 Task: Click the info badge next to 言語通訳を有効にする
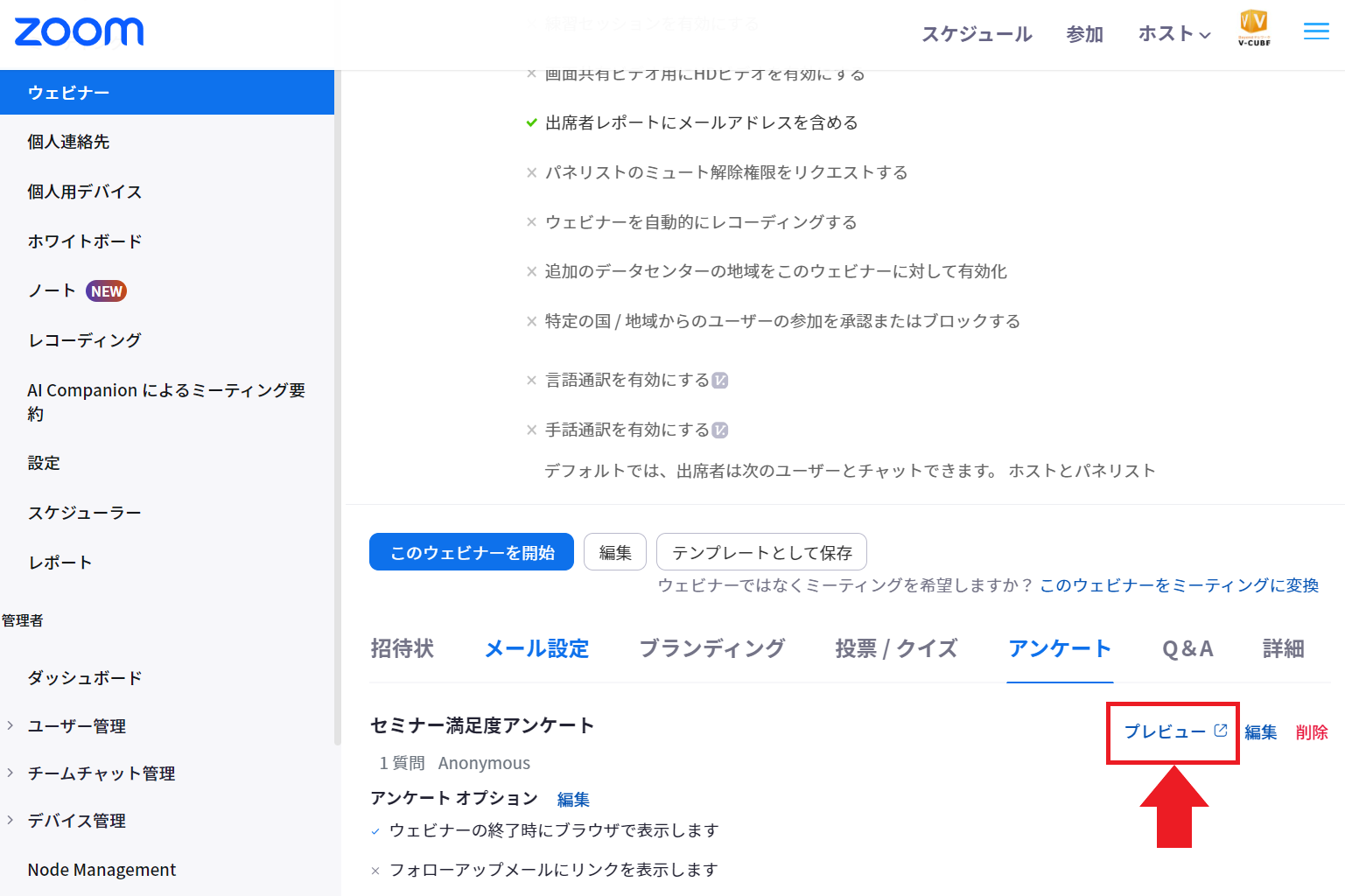720,381
